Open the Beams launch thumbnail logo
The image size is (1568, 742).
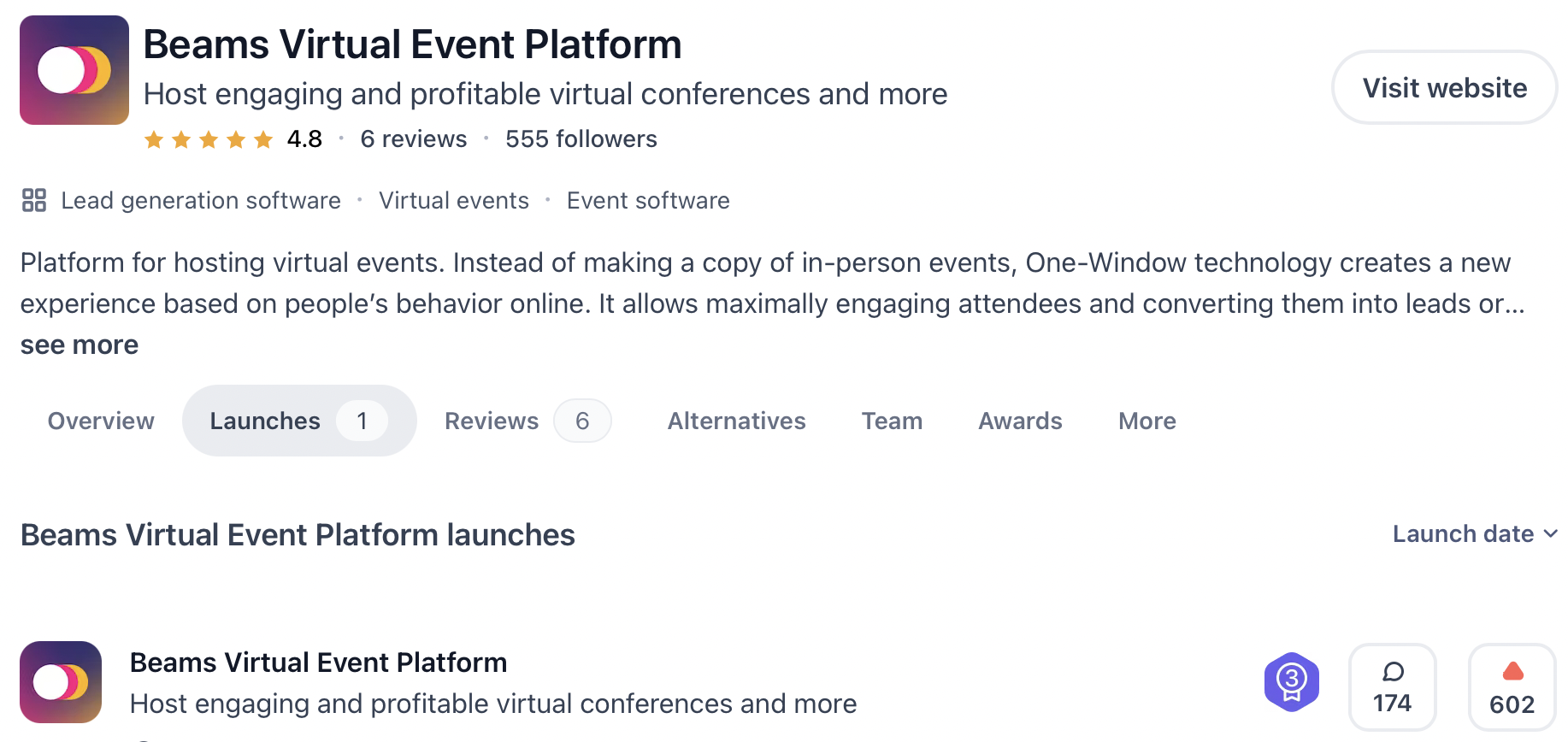point(61,682)
